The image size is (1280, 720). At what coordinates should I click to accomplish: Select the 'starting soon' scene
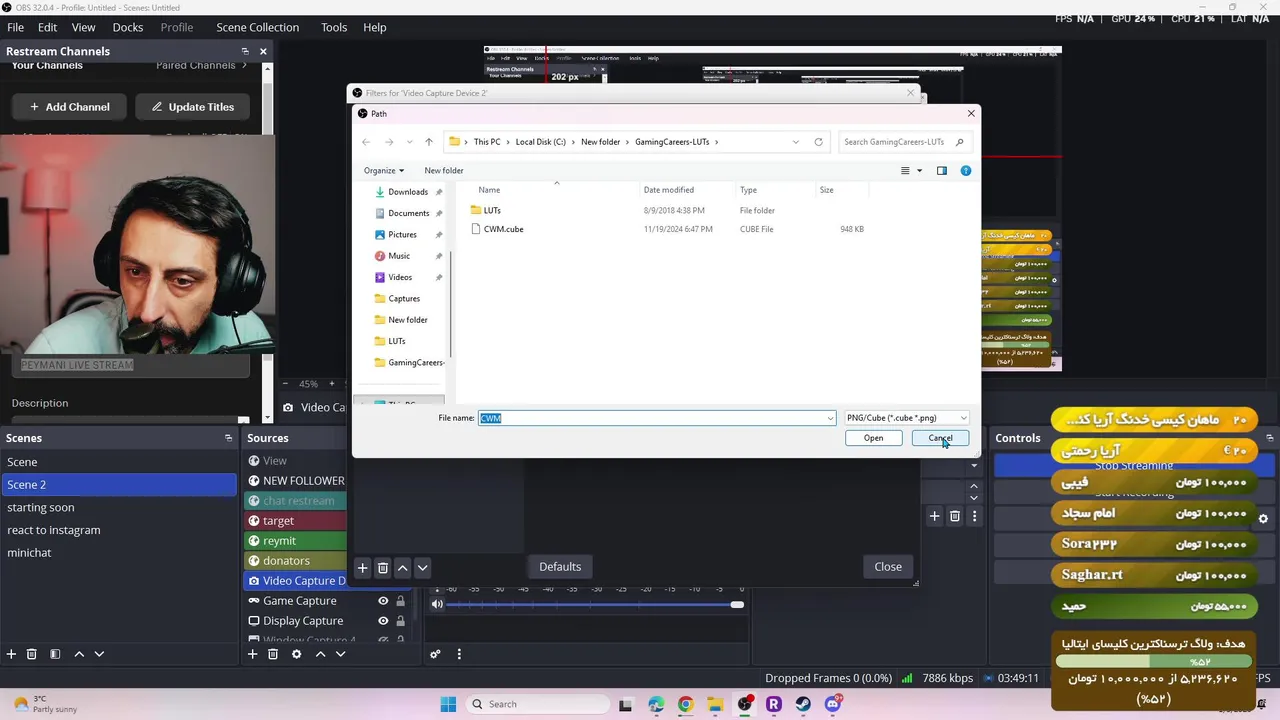click(x=119, y=507)
